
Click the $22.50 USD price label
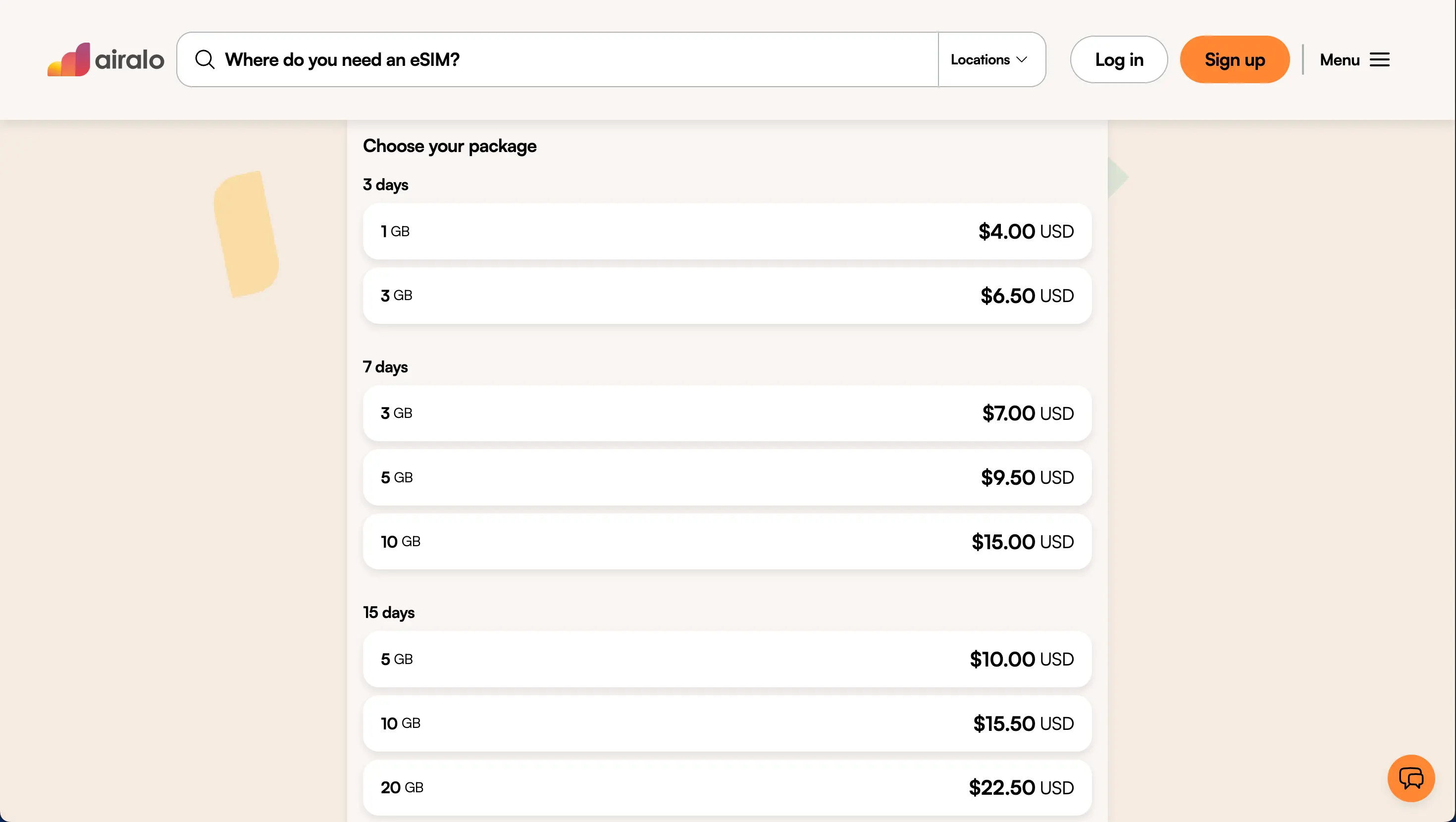[x=1021, y=787]
